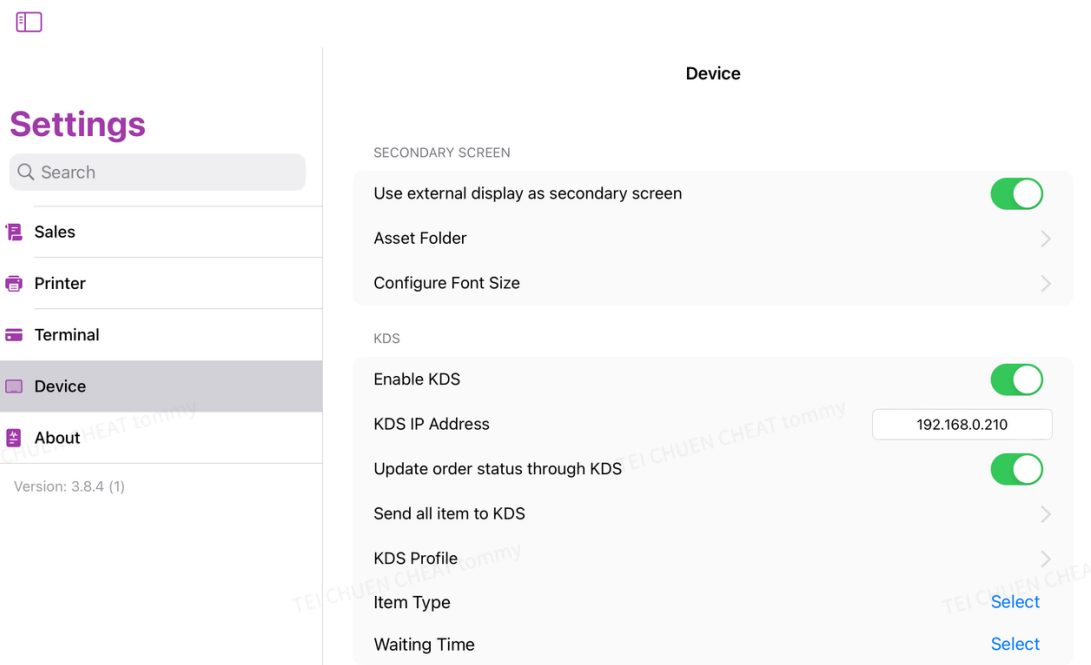Click the Printer icon in sidebar
The height and width of the screenshot is (665, 1091).
[14, 284]
